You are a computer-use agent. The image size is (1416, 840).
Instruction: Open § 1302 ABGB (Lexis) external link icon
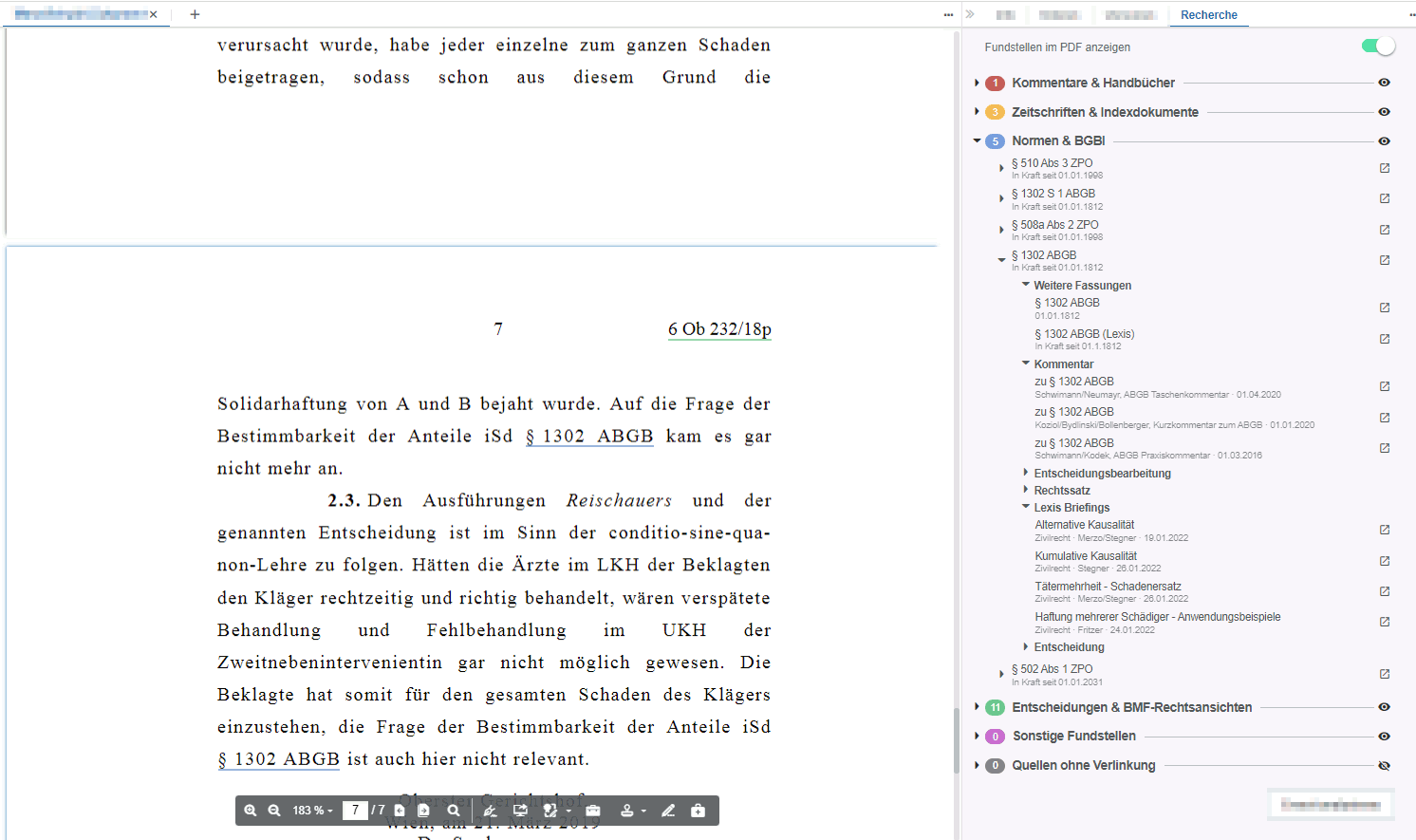tap(1385, 339)
